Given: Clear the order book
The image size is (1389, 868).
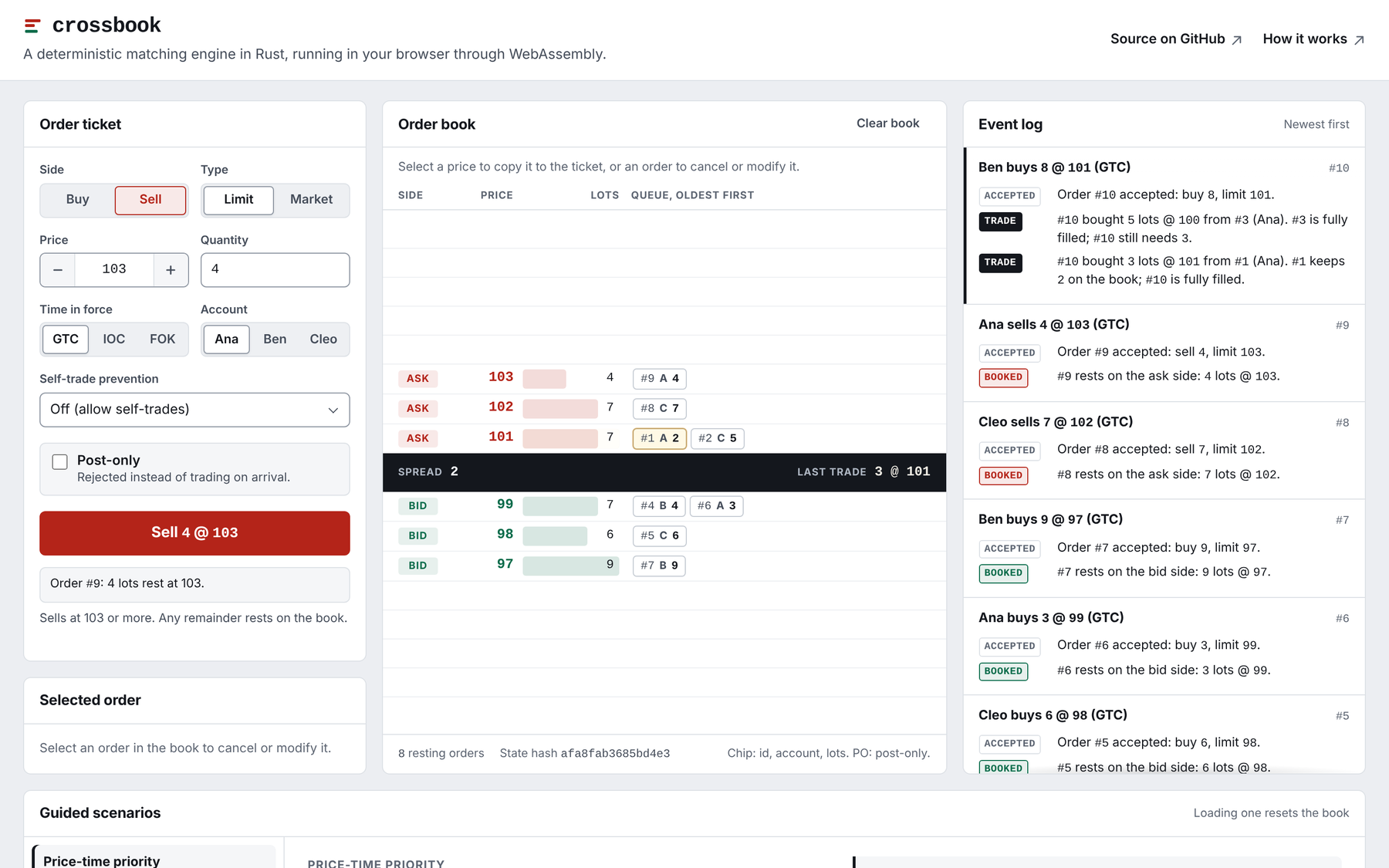Looking at the screenshot, I should click(887, 123).
